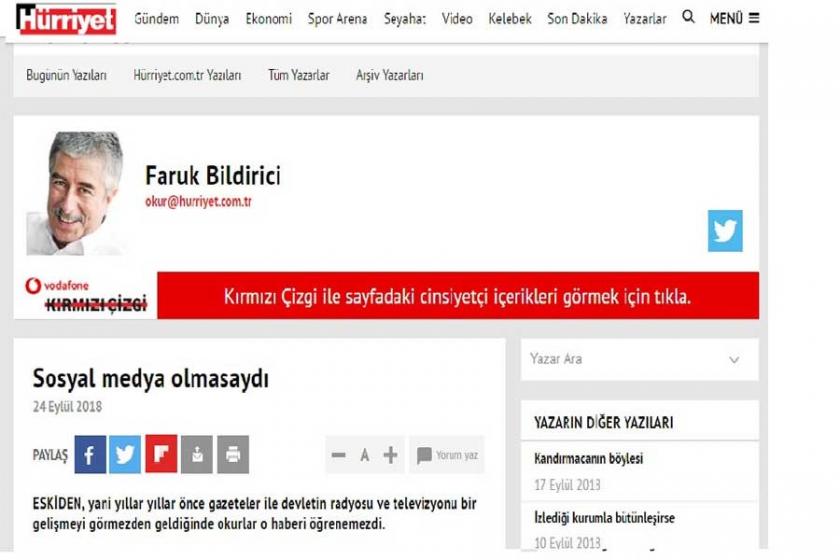This screenshot has height=560, width=840.
Task: Increase article font size
Action: click(391, 455)
